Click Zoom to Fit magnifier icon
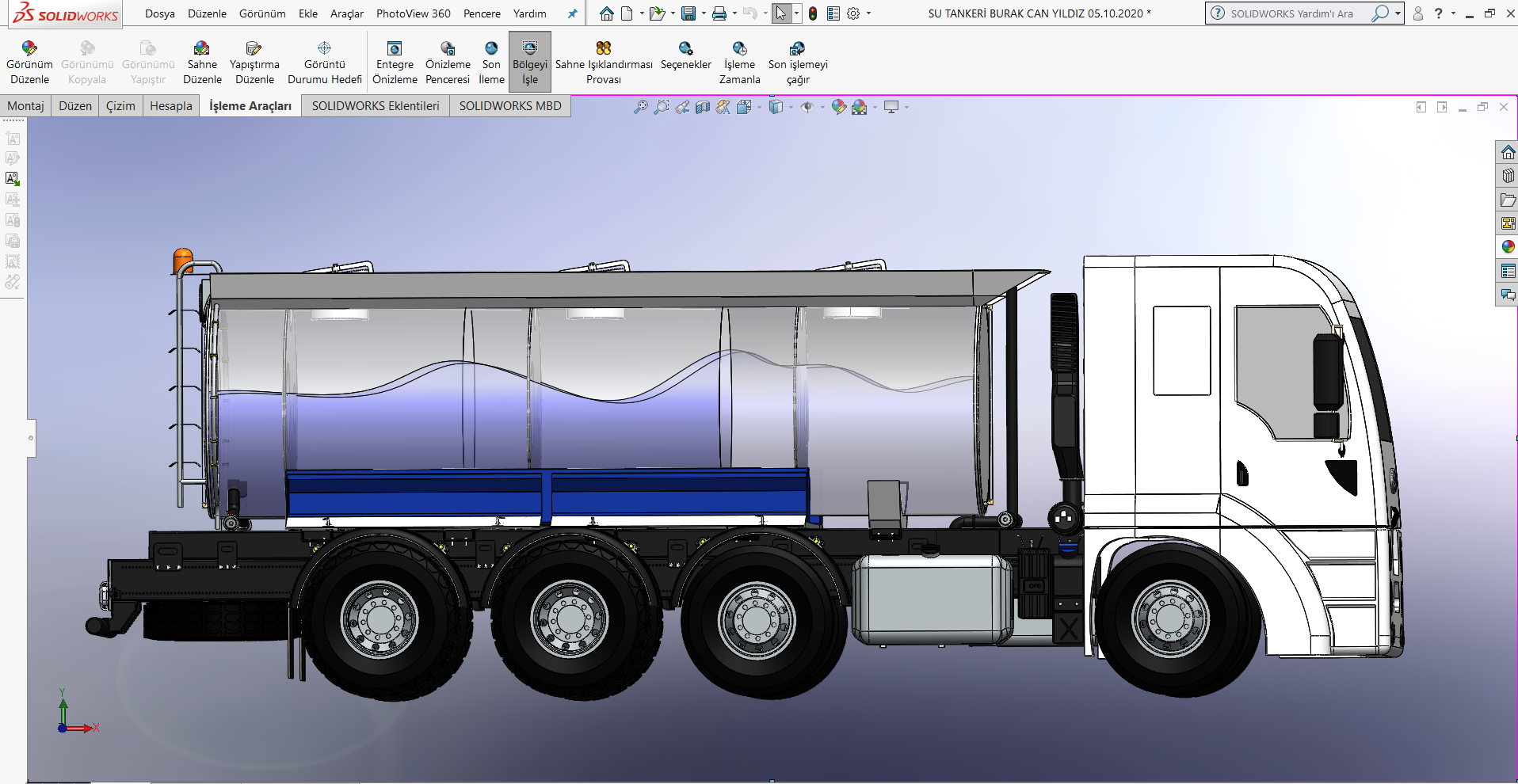 pyautogui.click(x=641, y=107)
